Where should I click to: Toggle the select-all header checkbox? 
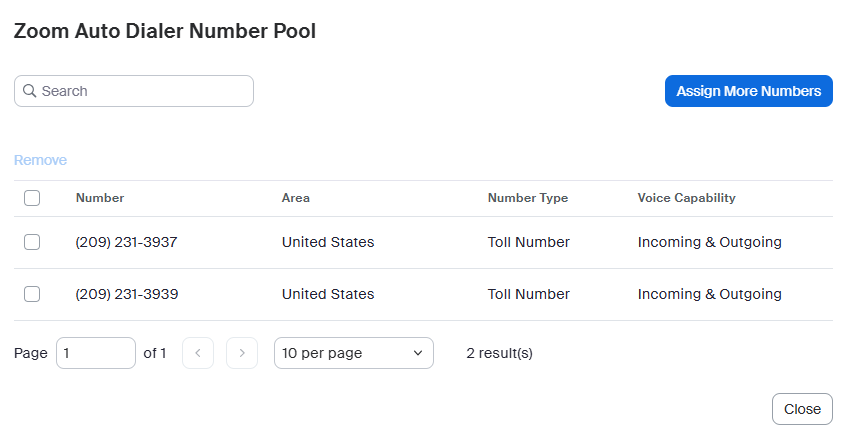coord(32,198)
